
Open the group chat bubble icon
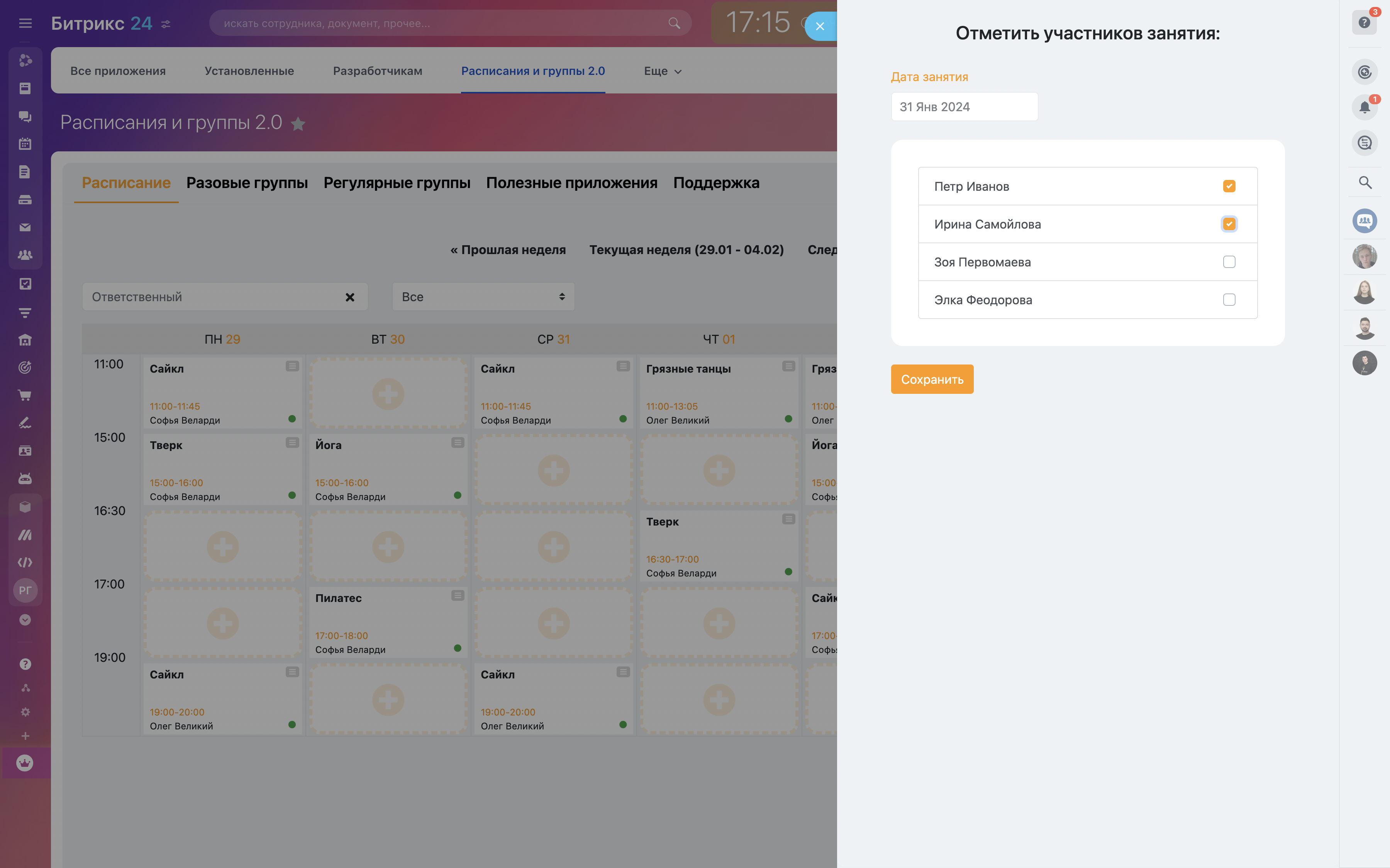(1364, 220)
